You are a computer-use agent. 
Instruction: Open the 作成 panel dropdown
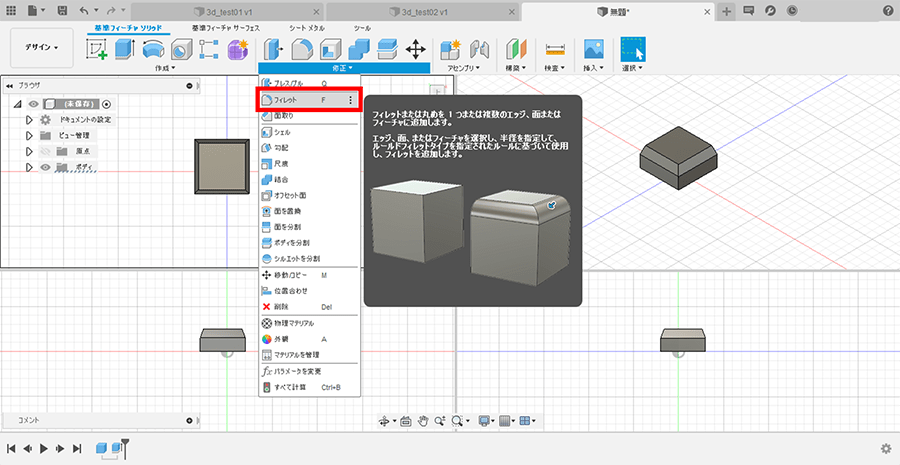(x=164, y=68)
